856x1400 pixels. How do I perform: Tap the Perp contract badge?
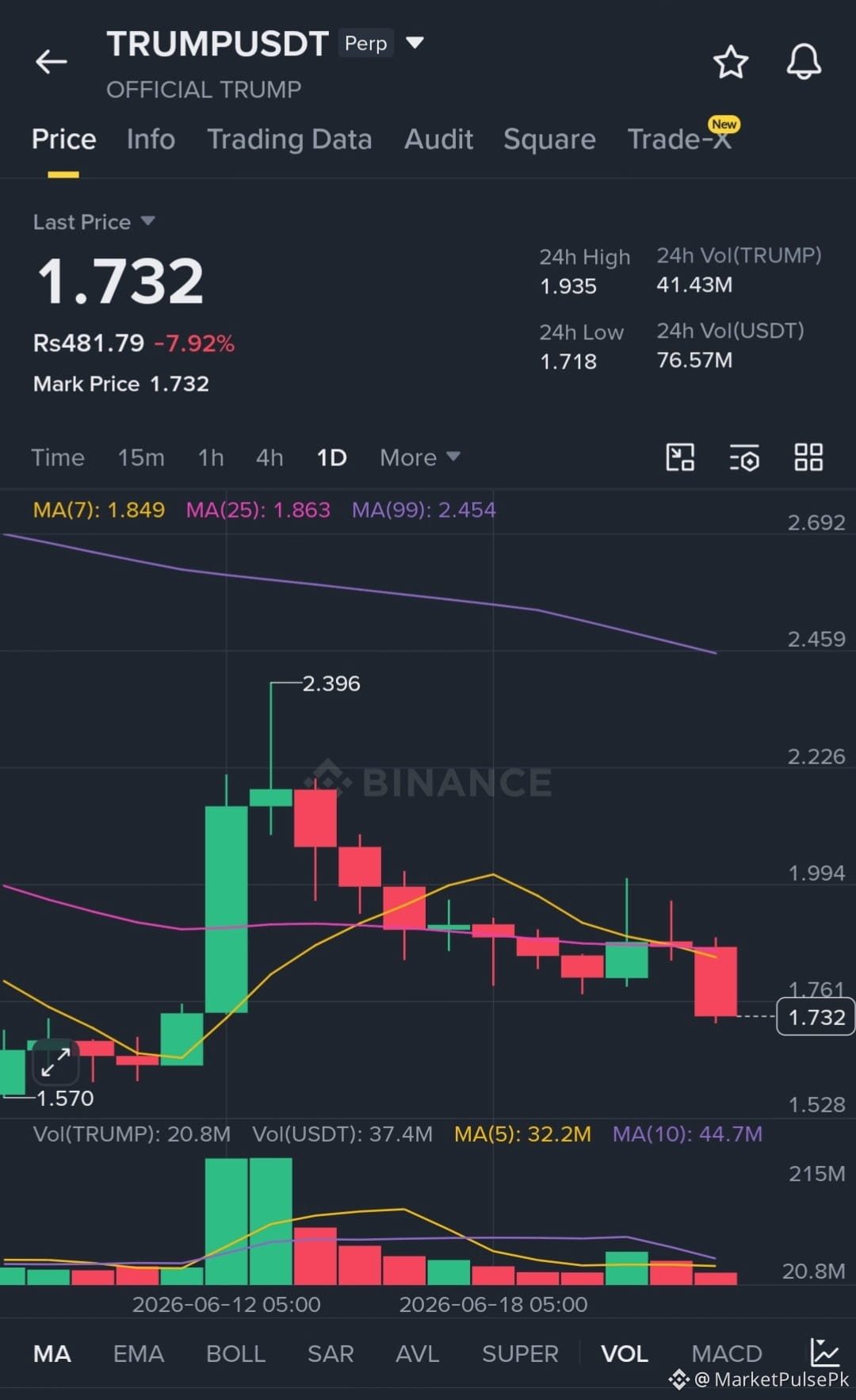[x=365, y=43]
